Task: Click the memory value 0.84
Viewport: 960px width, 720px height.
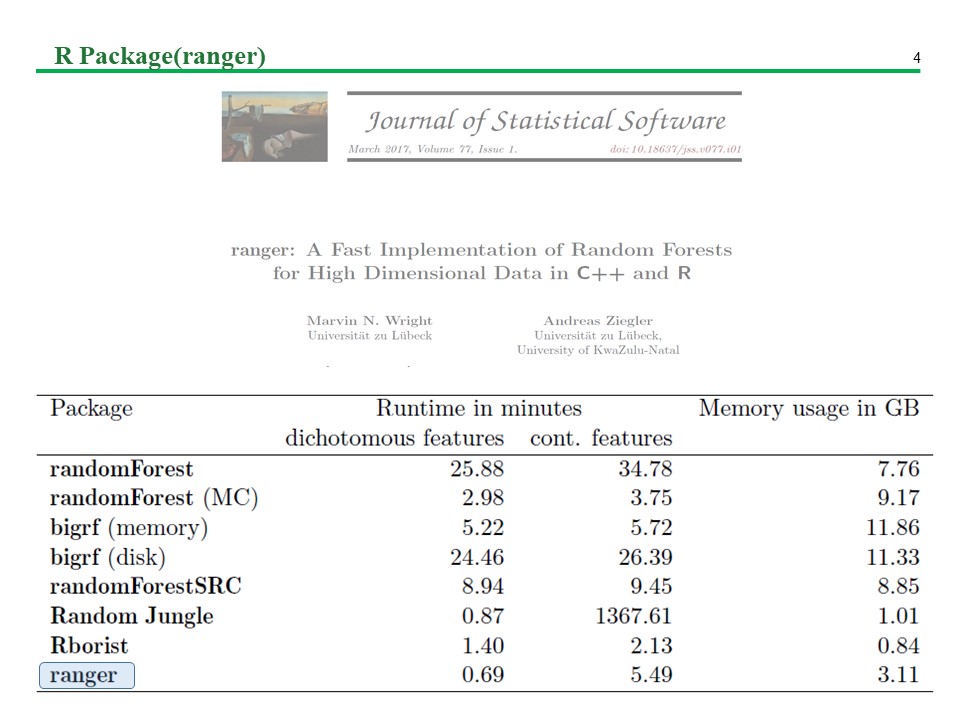Action: (x=898, y=646)
